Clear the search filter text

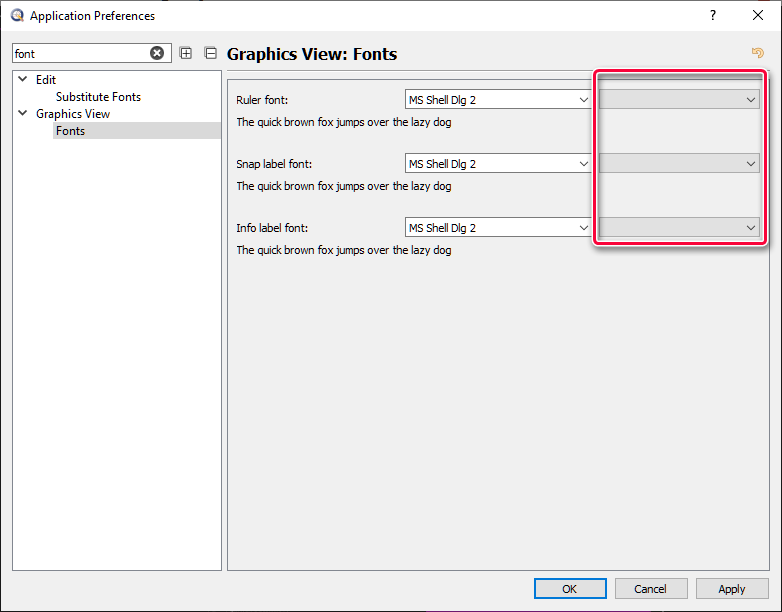[157, 54]
